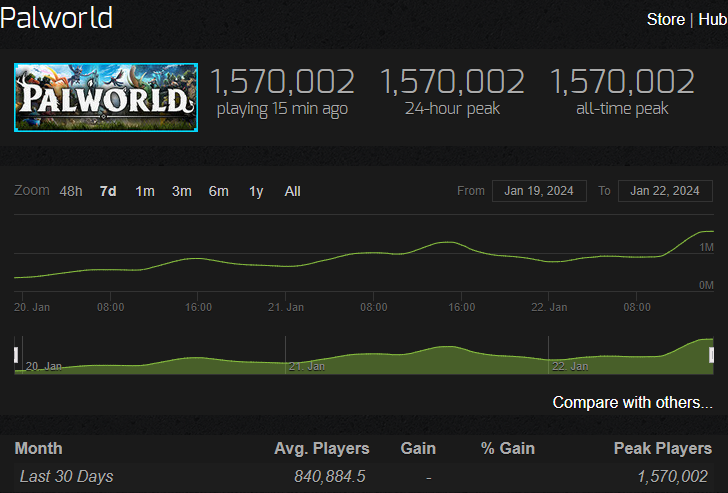This screenshot has width=728, height=493.
Task: Click the 22. Jan marker in navigator strip
Action: click(570, 367)
